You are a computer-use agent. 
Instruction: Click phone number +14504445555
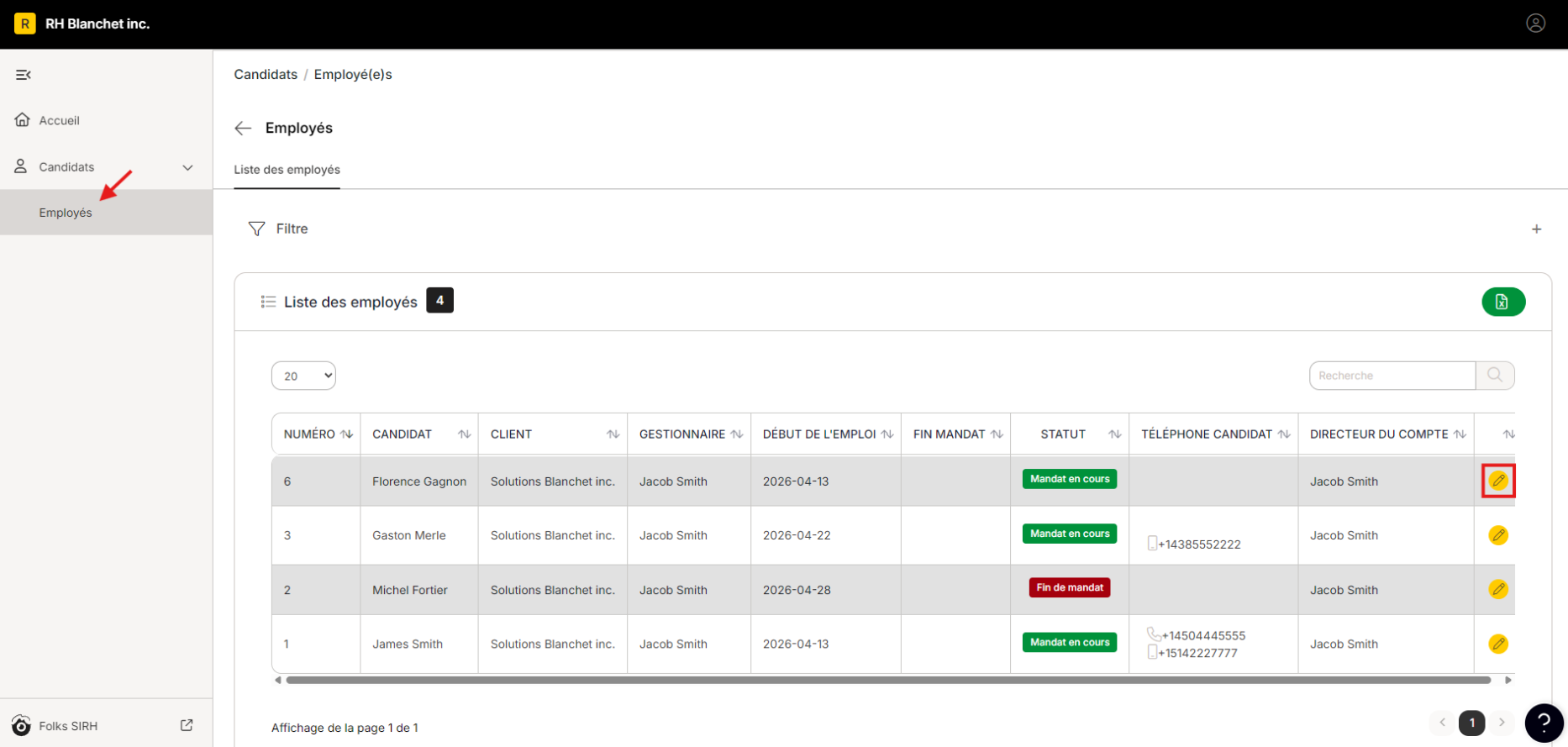(1203, 635)
